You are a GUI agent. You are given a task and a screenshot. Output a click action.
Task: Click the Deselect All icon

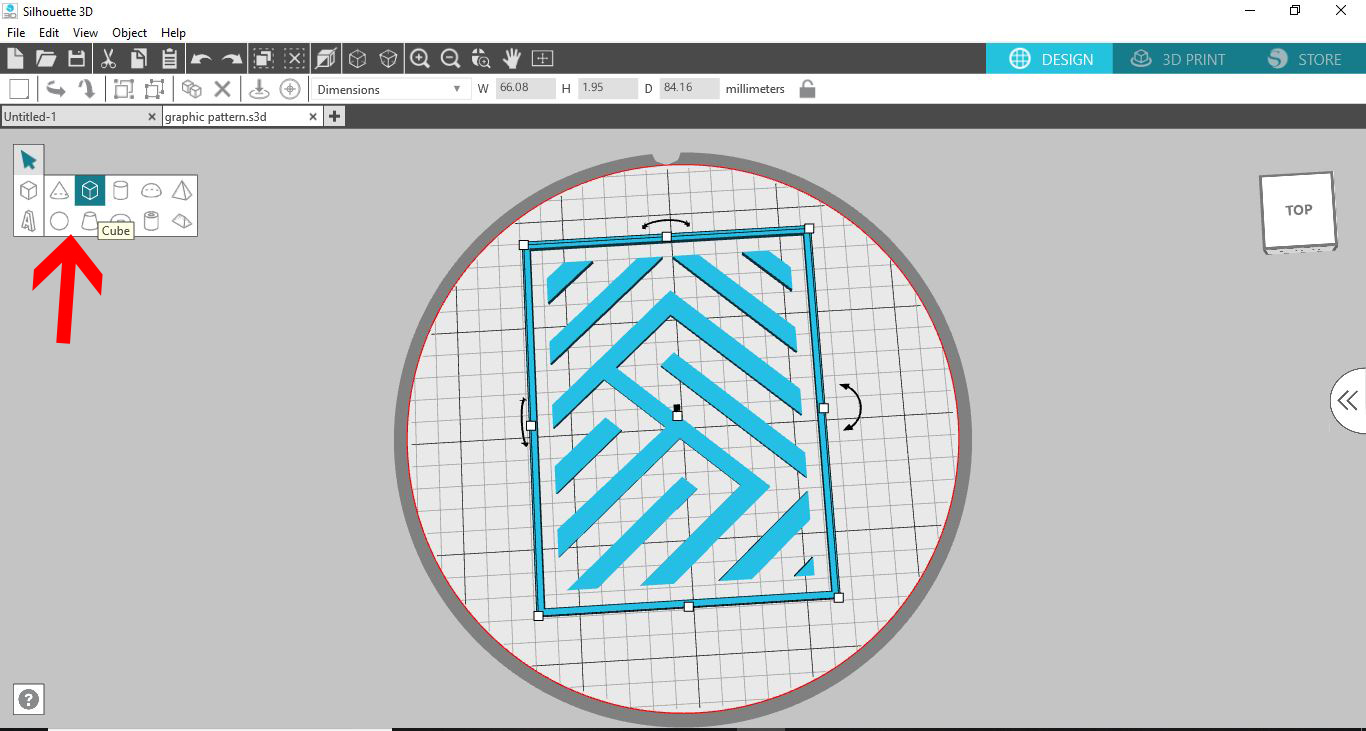294,58
